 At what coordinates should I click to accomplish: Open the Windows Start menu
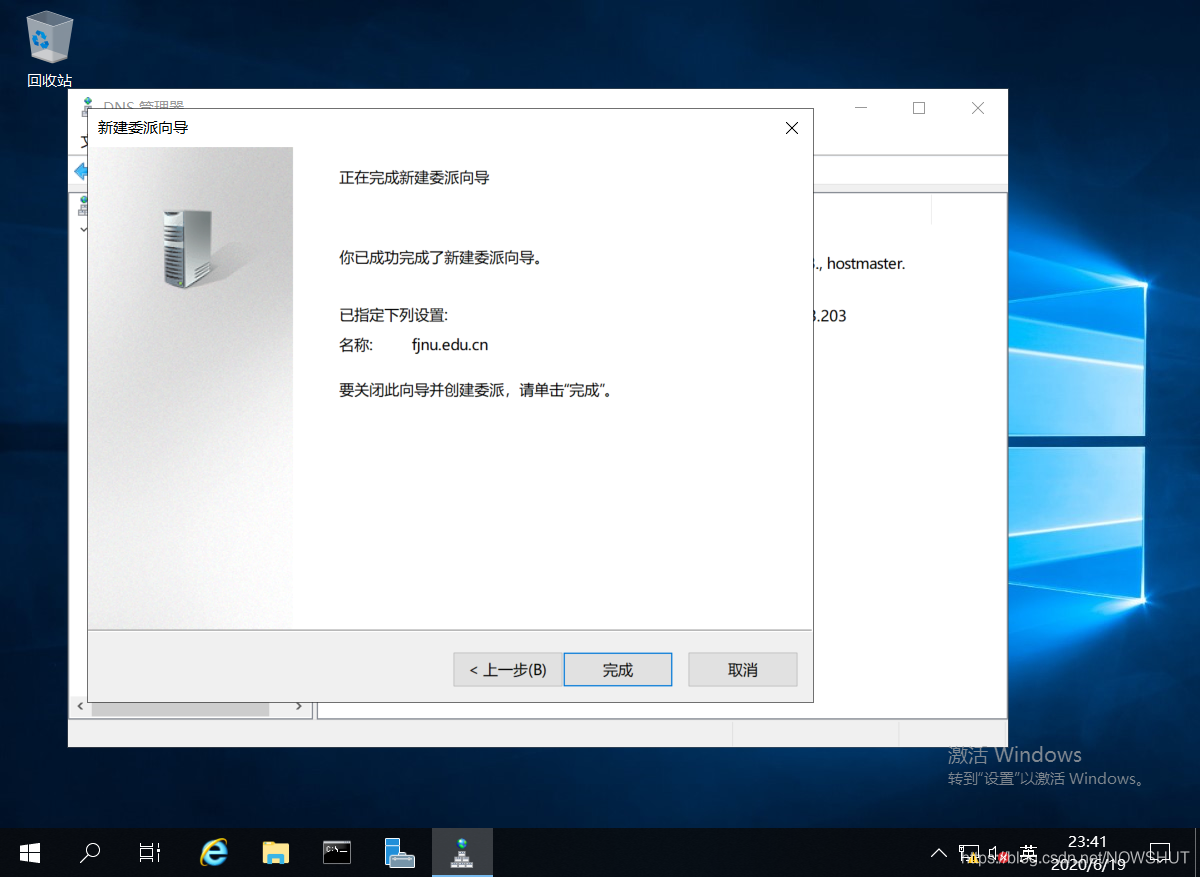29,852
